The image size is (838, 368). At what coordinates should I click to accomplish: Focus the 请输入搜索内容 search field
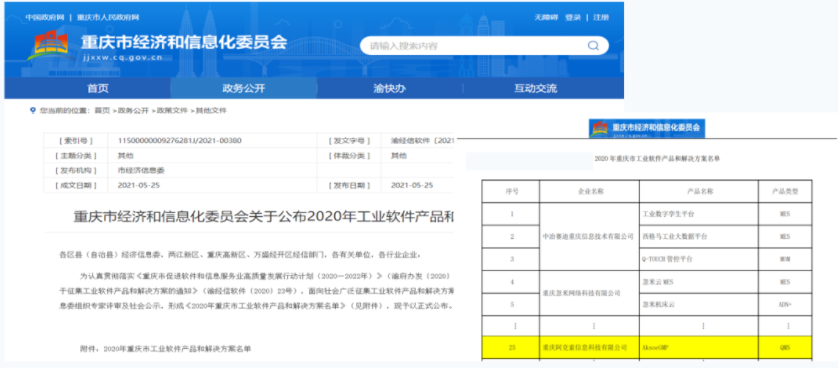click(x=484, y=45)
